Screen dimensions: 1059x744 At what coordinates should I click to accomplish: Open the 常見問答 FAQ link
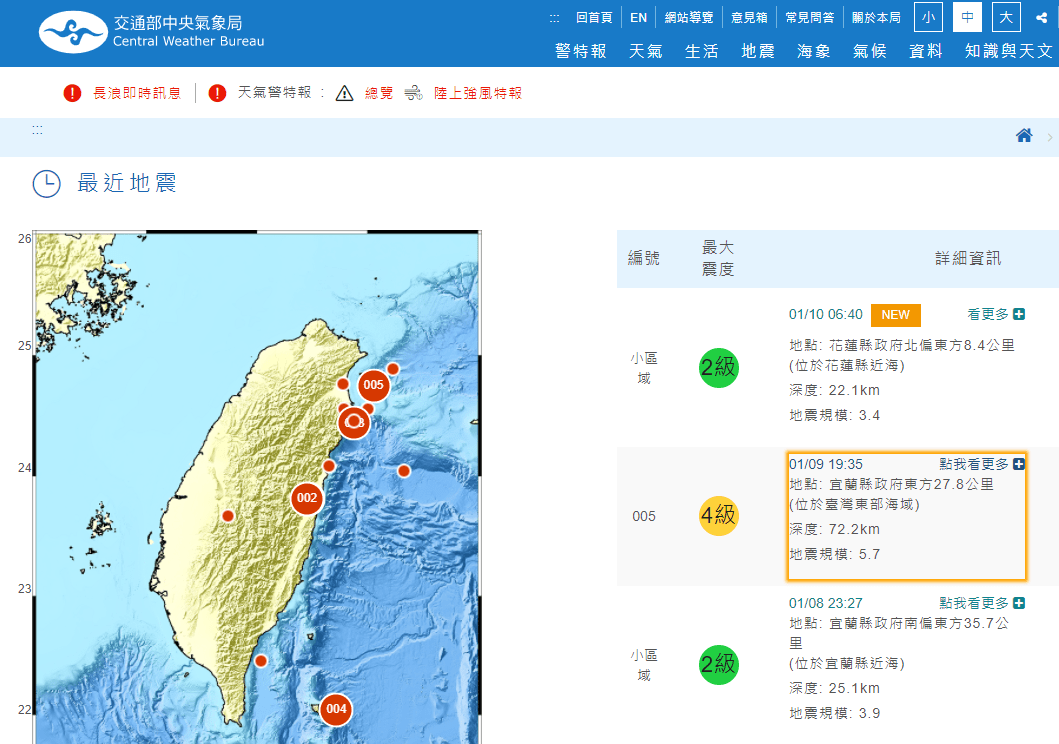coord(810,18)
